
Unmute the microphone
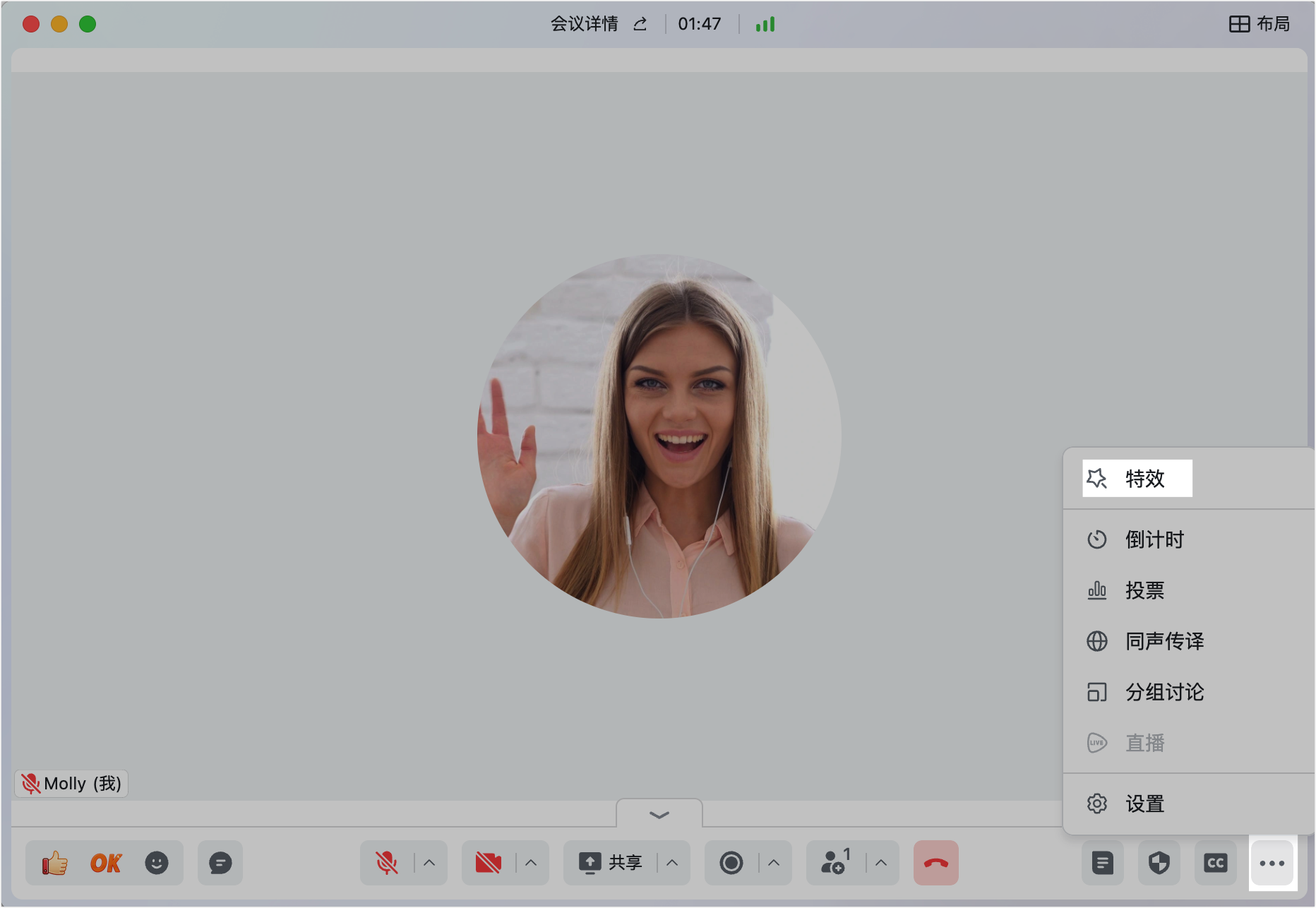click(x=386, y=863)
